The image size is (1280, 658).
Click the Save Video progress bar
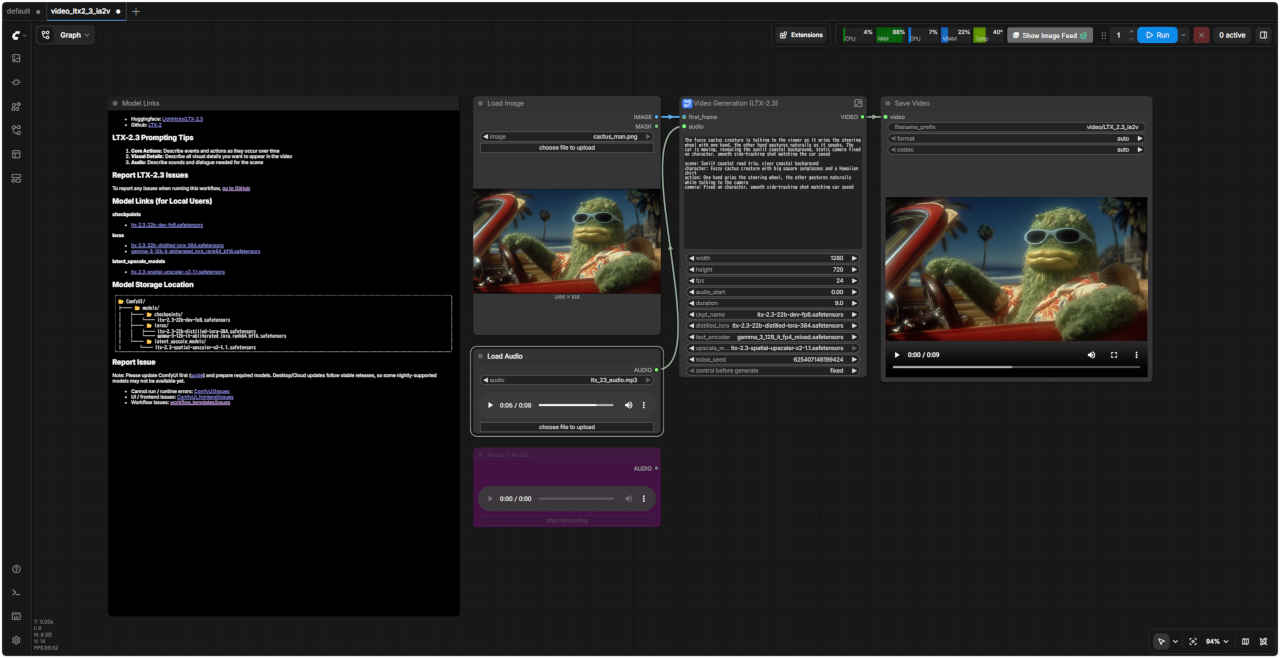tap(1015, 367)
